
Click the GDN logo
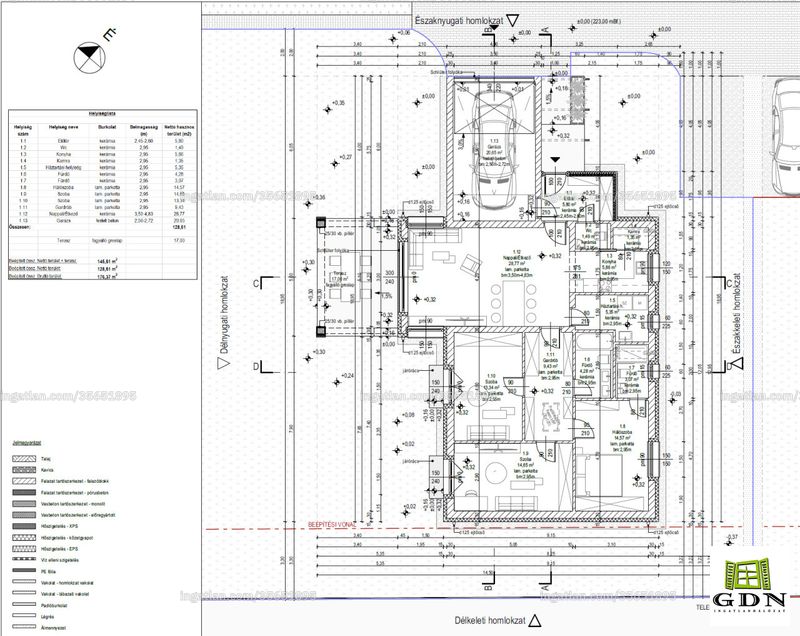coord(748,583)
